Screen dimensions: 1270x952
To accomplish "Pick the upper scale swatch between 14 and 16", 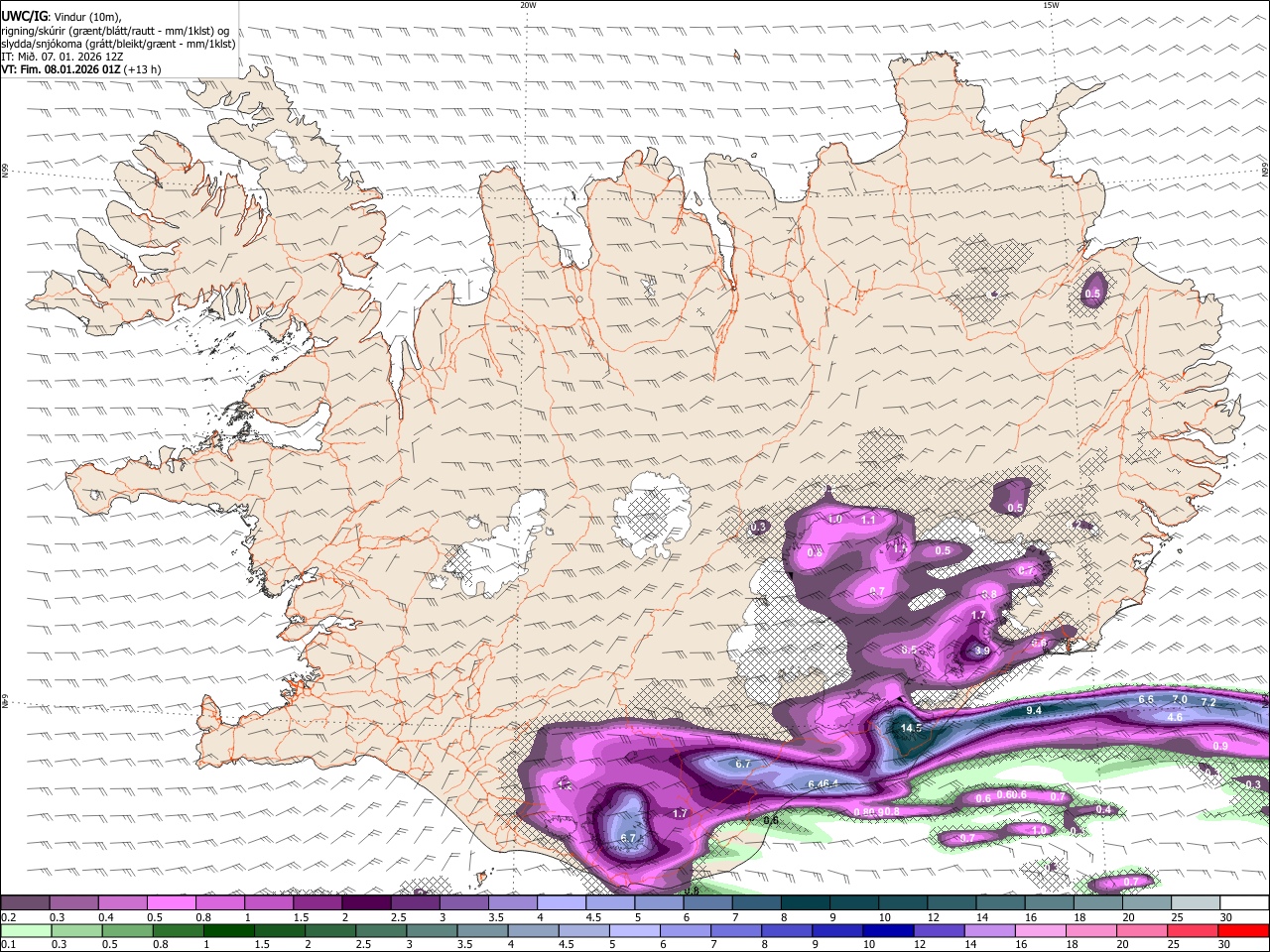I will 1000,903.
